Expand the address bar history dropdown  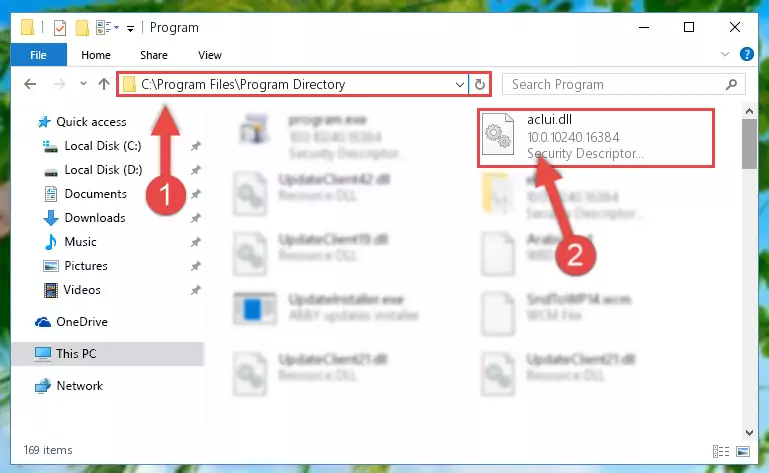click(x=460, y=84)
